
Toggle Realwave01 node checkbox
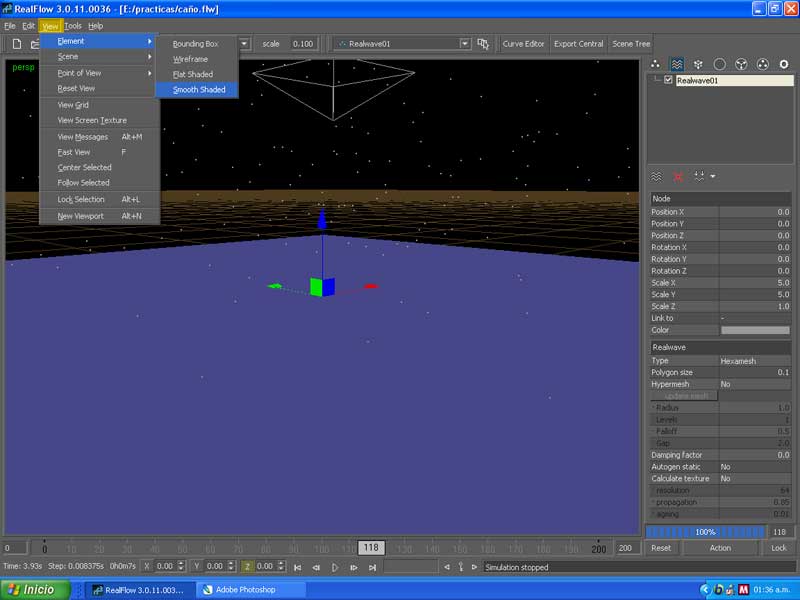[x=668, y=80]
